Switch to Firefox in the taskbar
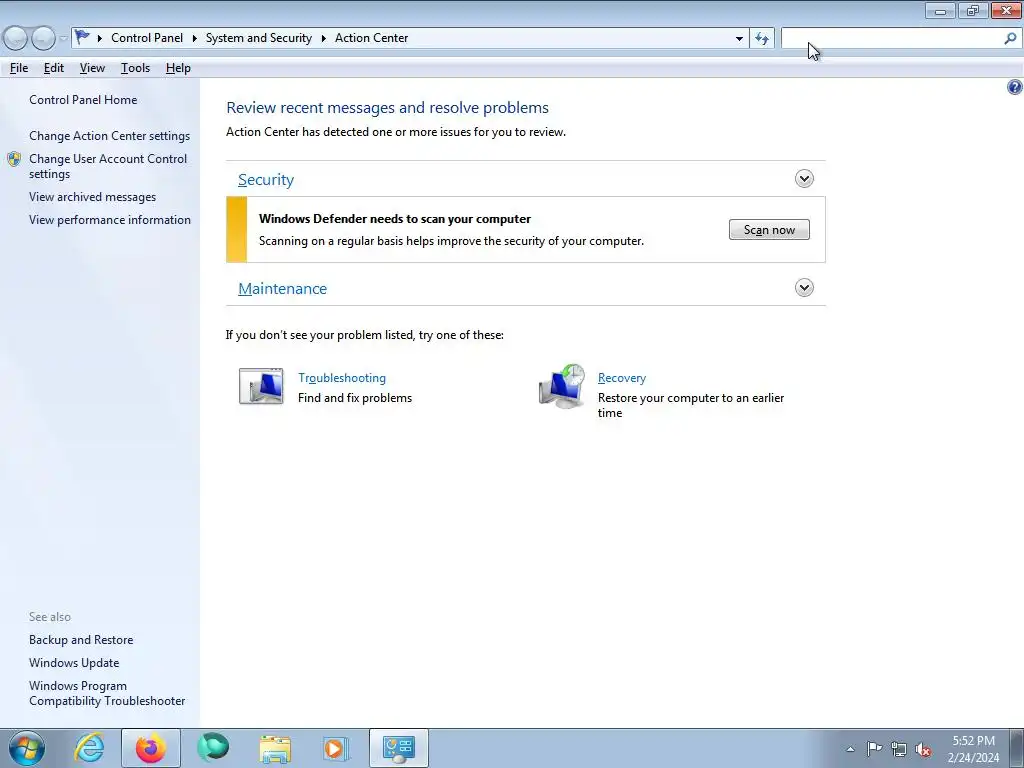The image size is (1024, 768). 150,748
